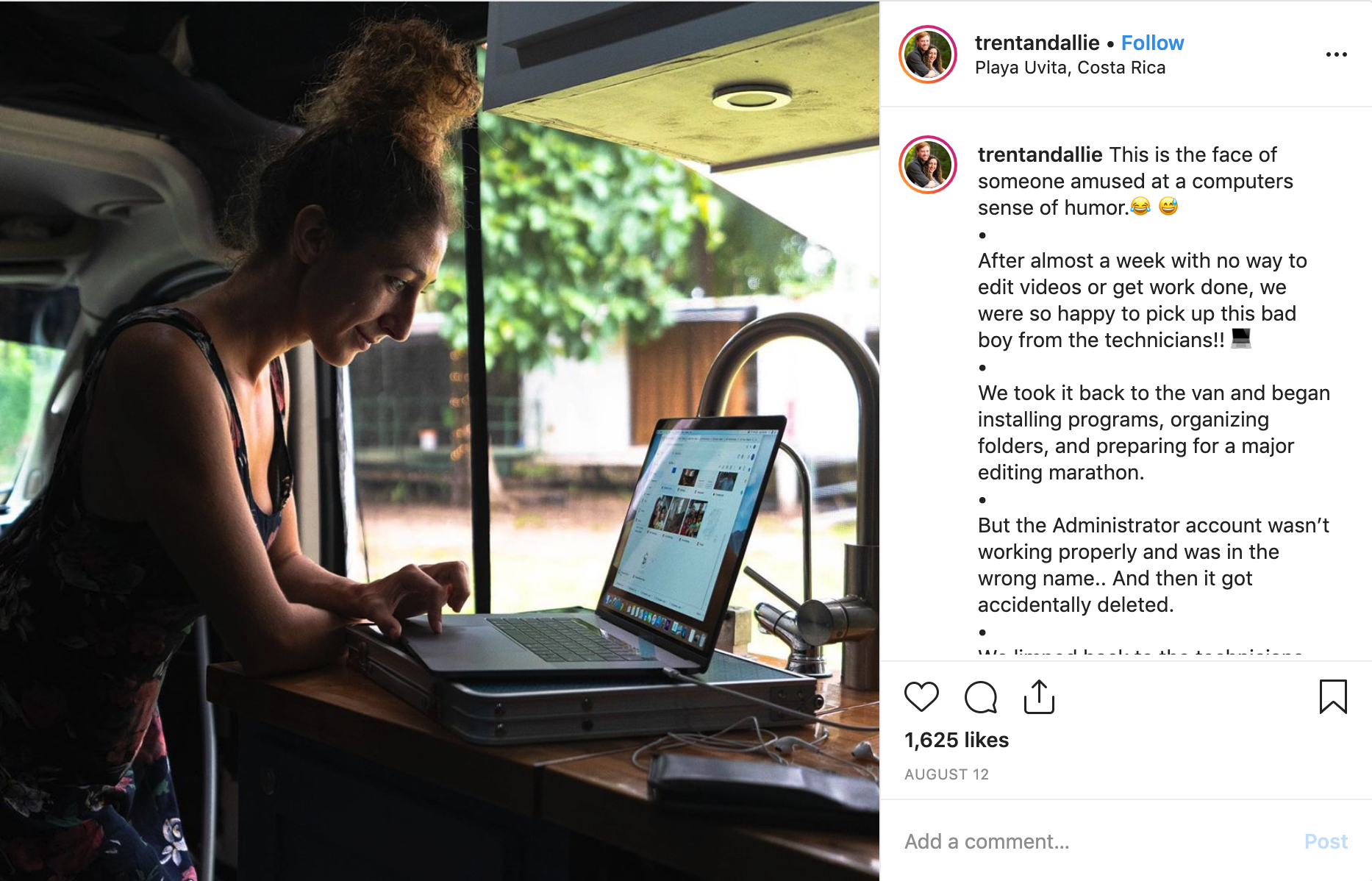The image size is (1372, 881).
Task: Follow the trentandallie account
Action: [1152, 43]
